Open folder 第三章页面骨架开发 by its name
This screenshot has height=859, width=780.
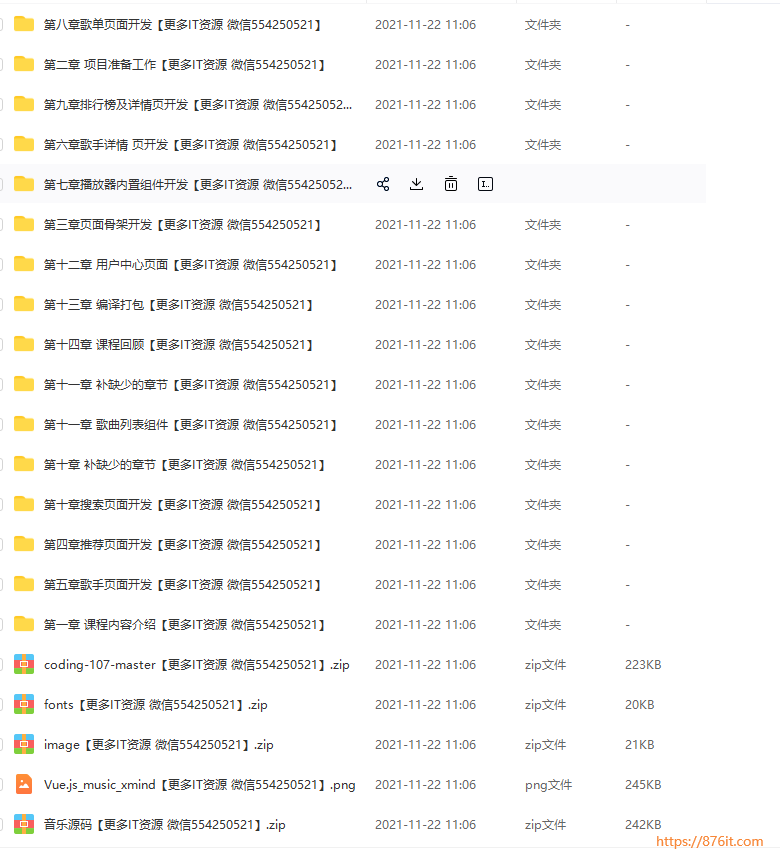click(182, 225)
